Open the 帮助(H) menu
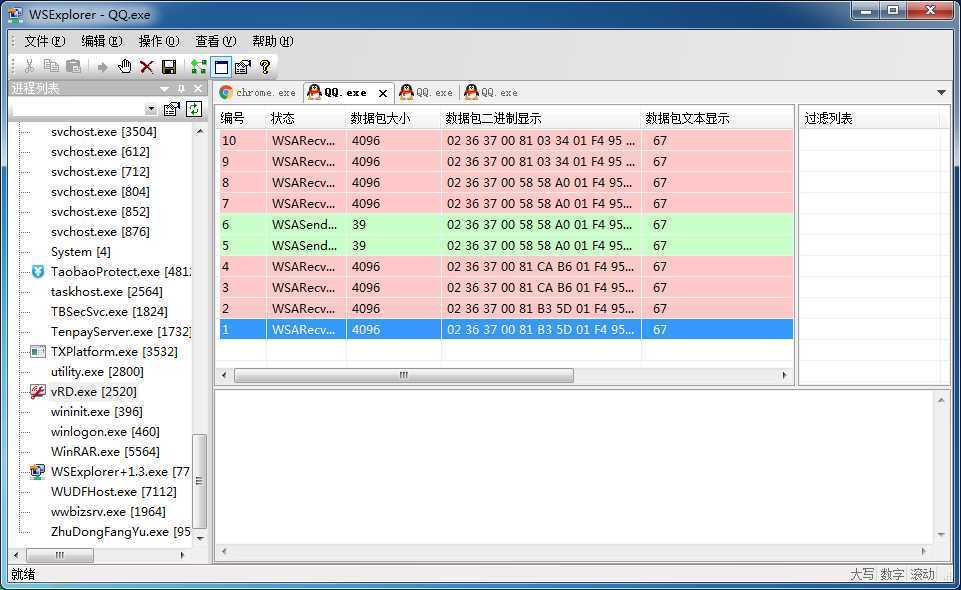The width and height of the screenshot is (961, 590). pyautogui.click(x=273, y=41)
